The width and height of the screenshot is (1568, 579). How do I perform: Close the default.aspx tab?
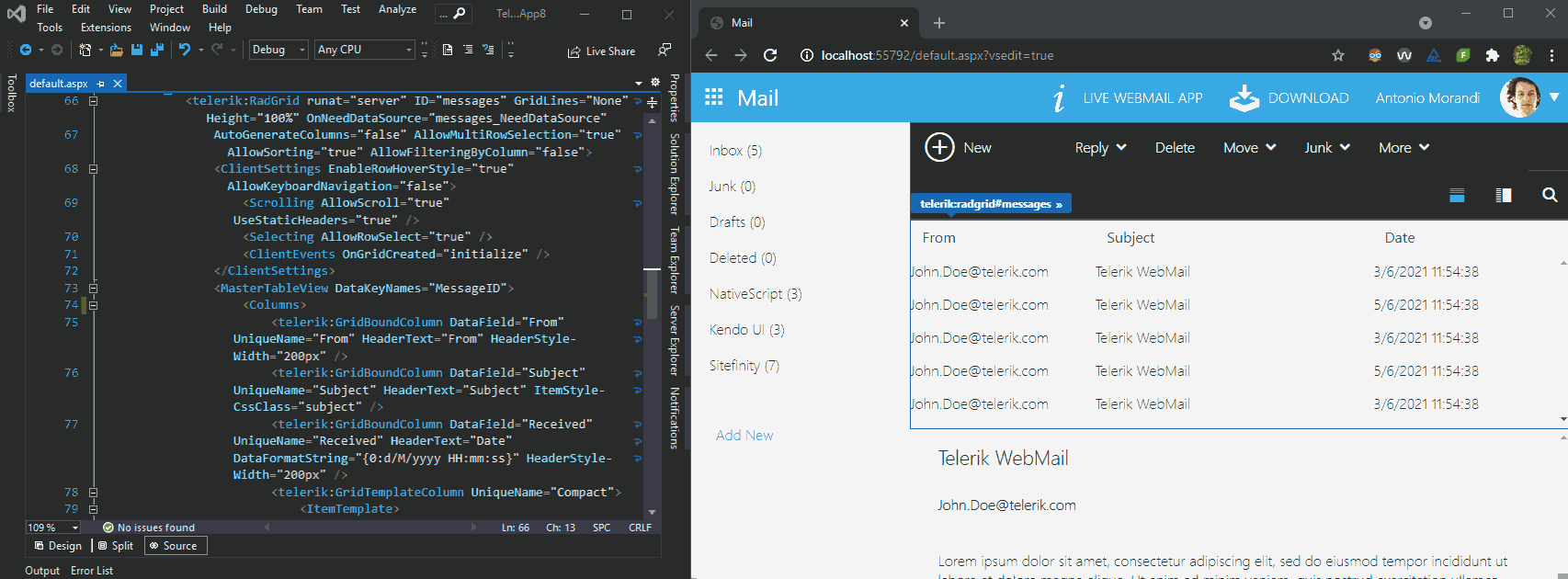[x=118, y=84]
